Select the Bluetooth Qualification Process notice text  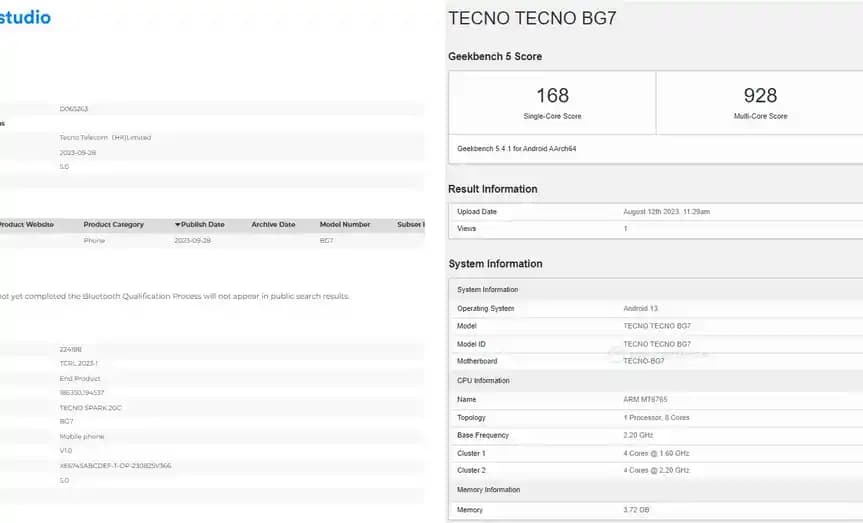click(x=175, y=296)
